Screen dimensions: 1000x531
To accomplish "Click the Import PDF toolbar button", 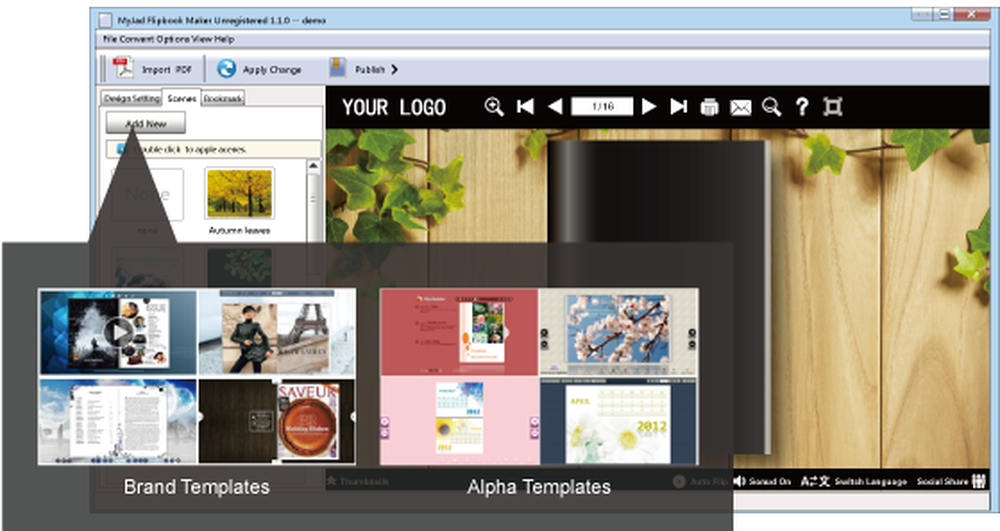I will 152,69.
